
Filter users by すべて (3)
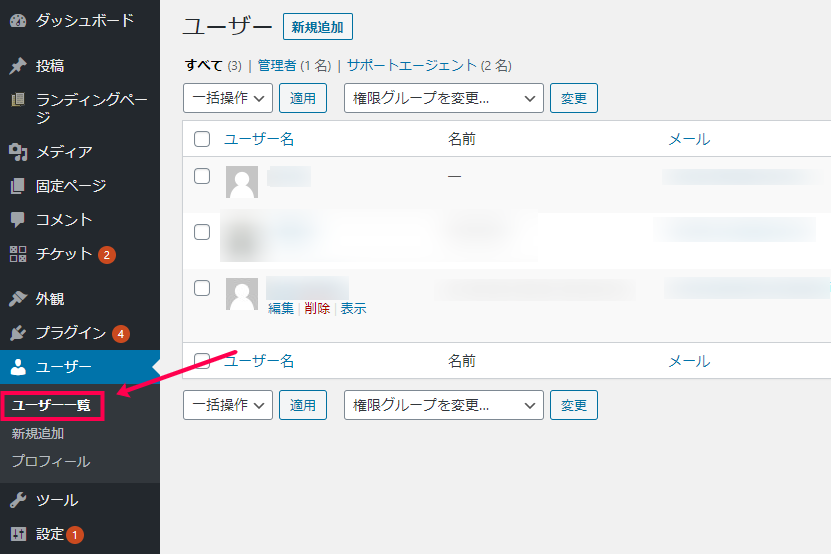[x=213, y=66]
